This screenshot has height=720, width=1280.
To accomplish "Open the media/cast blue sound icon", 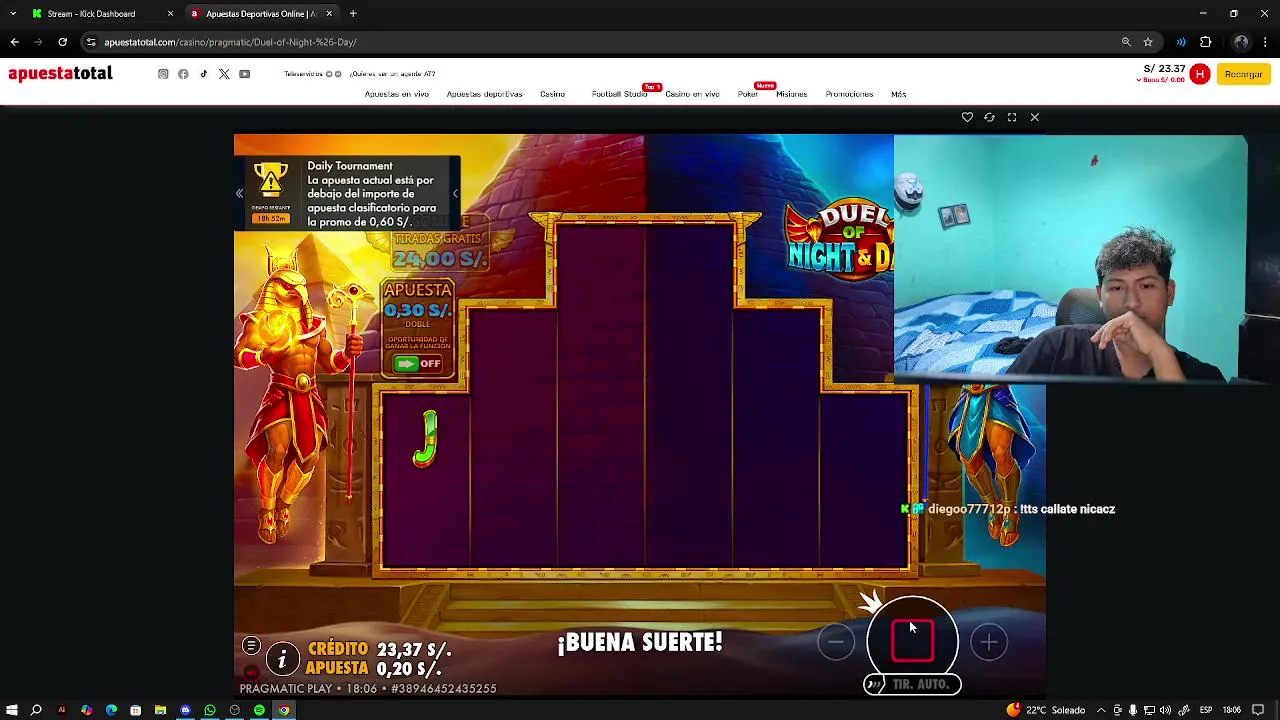I will (x=1181, y=42).
